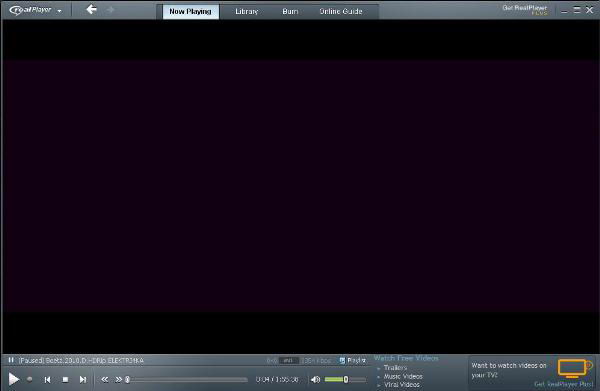This screenshot has width=600, height=391.
Task: Click the pause status icon
Action: (11, 360)
